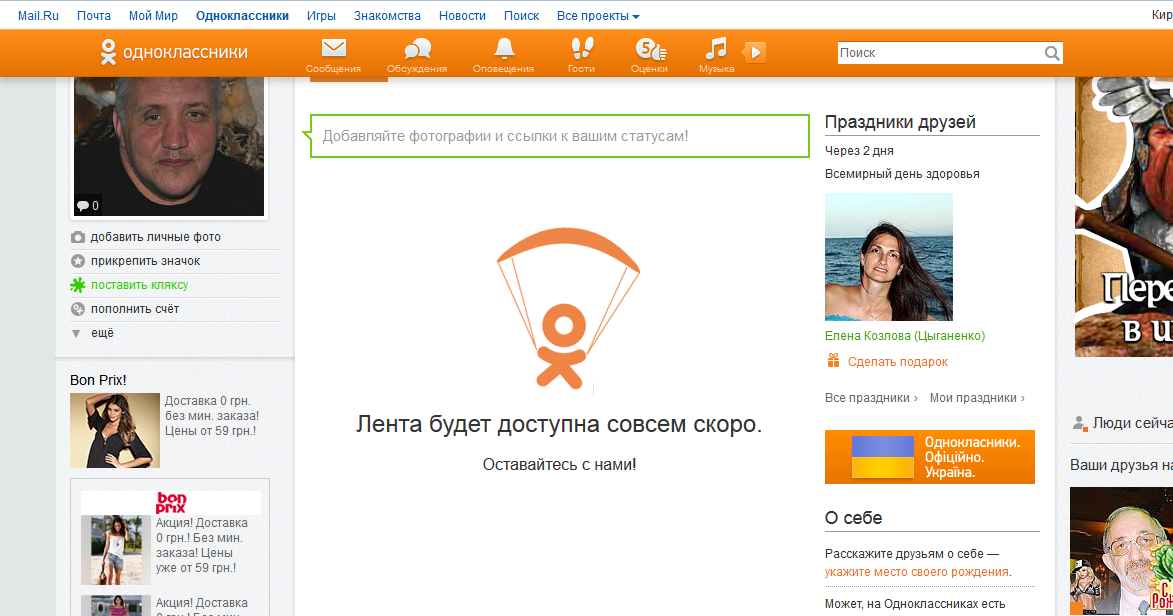
Task: Open Все праздники link
Action: pyautogui.click(x=871, y=398)
